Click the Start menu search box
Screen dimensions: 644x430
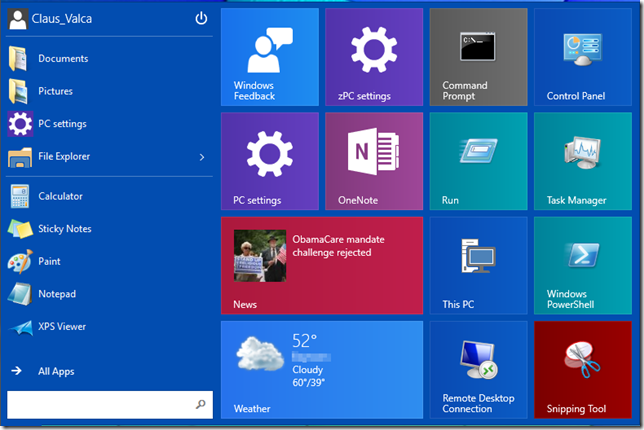(x=110, y=405)
